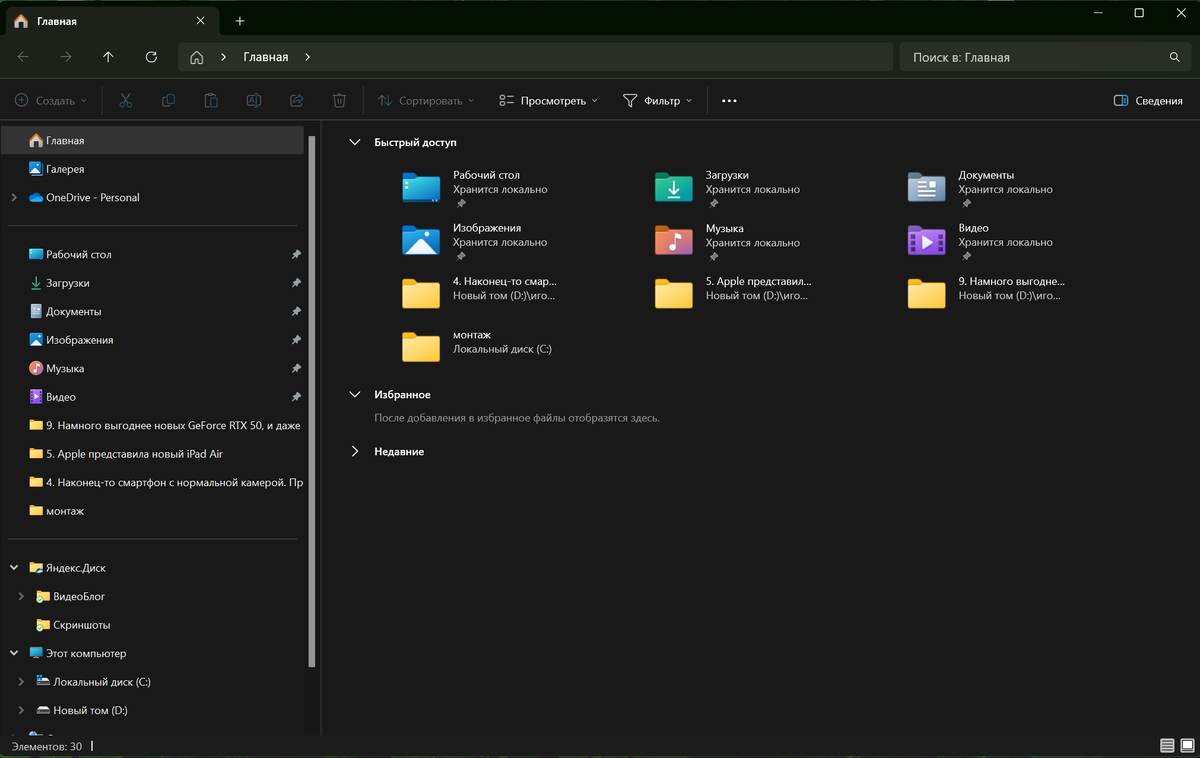The width and height of the screenshot is (1200, 758).
Task: Expand Локальный диск (C:) node
Action: (22, 682)
